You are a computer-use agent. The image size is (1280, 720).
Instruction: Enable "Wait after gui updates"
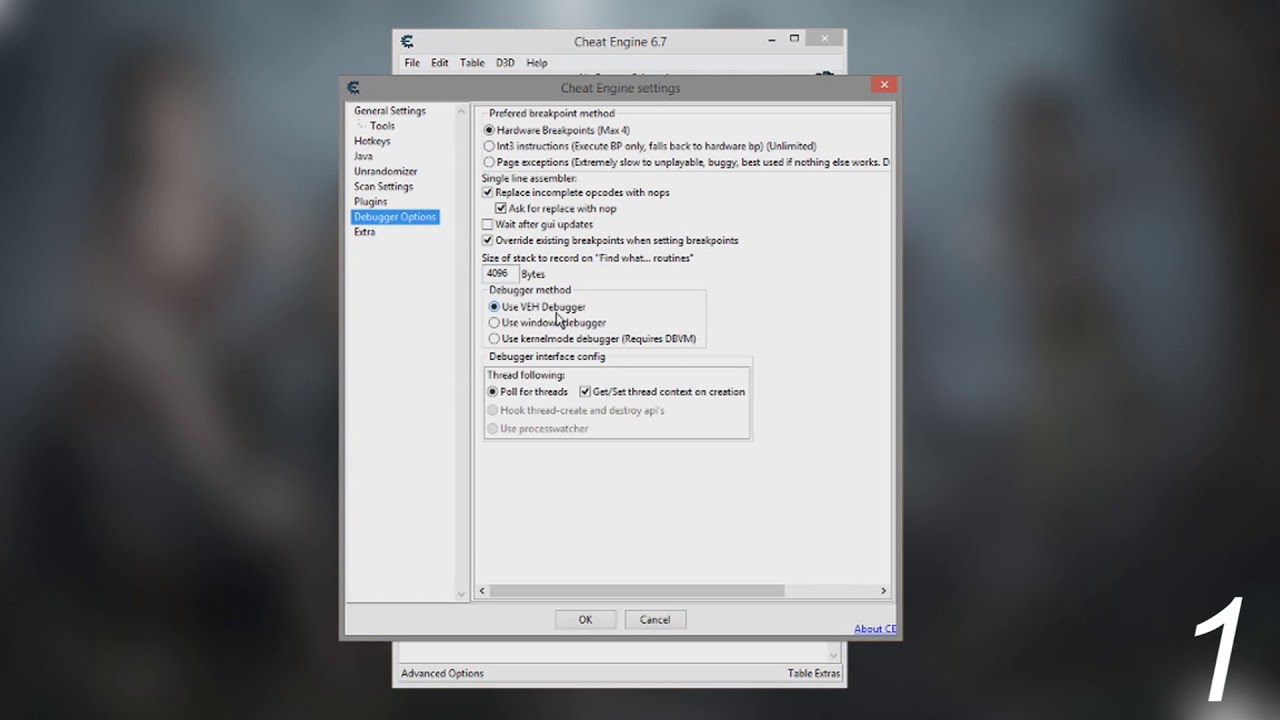pos(488,224)
